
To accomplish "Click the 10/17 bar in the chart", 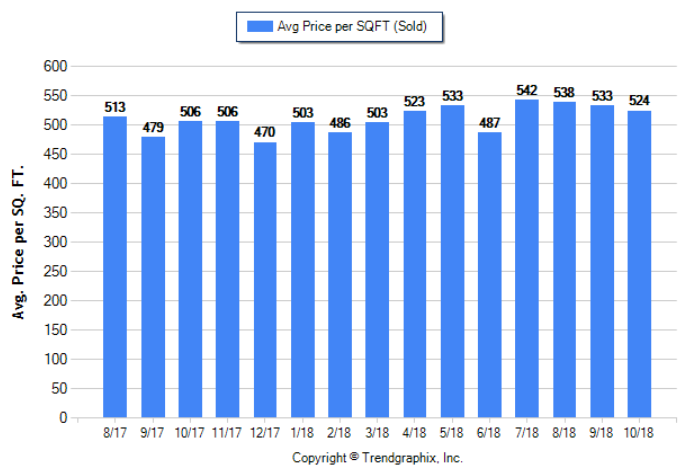I will [190, 269].
